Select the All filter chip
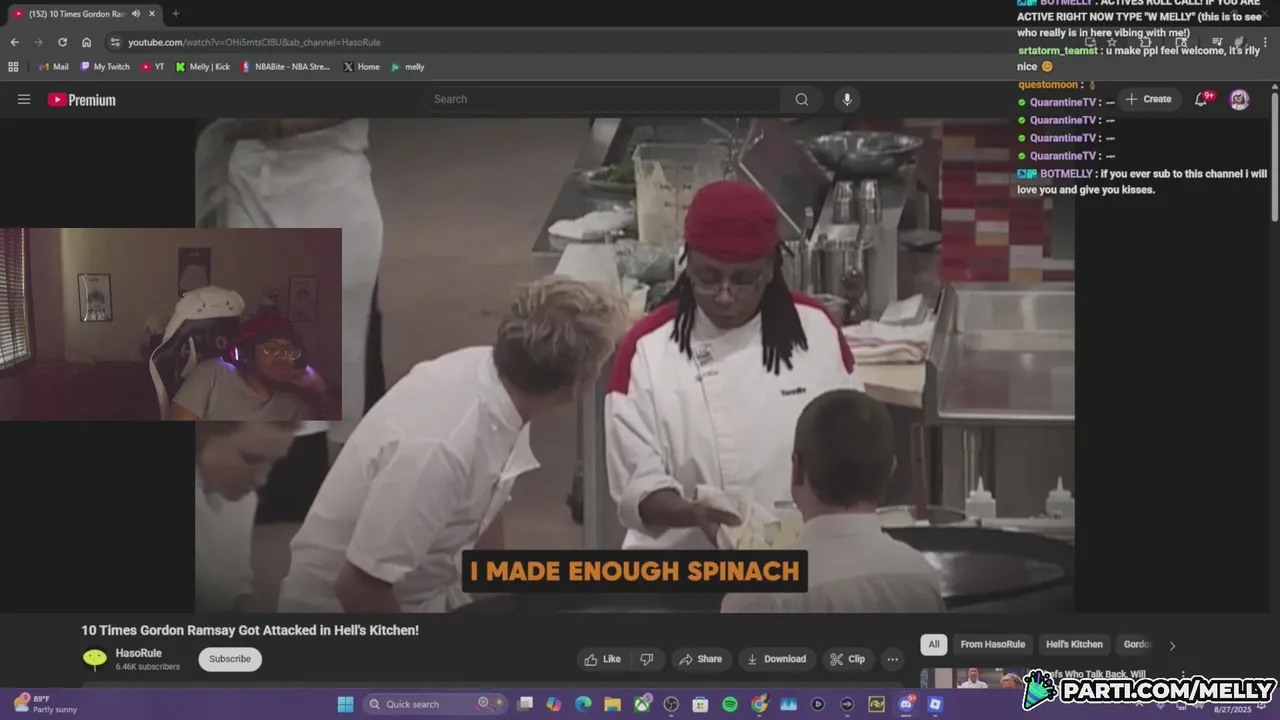 tap(934, 645)
